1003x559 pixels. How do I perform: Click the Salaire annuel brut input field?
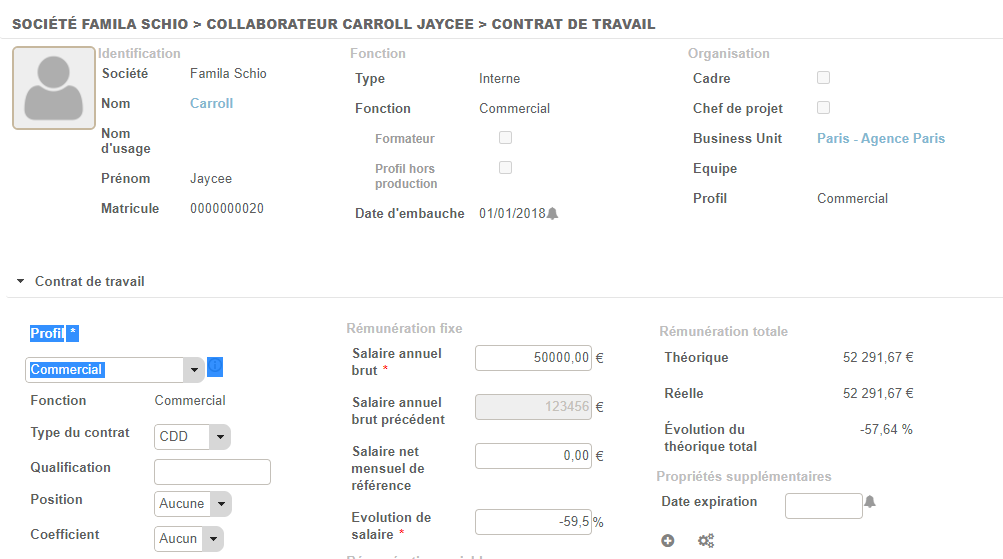[533, 358]
